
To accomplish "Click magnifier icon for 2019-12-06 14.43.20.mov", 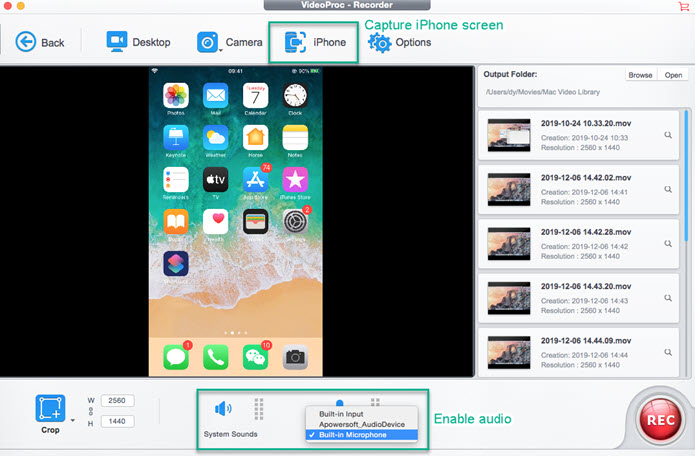I will 668,298.
